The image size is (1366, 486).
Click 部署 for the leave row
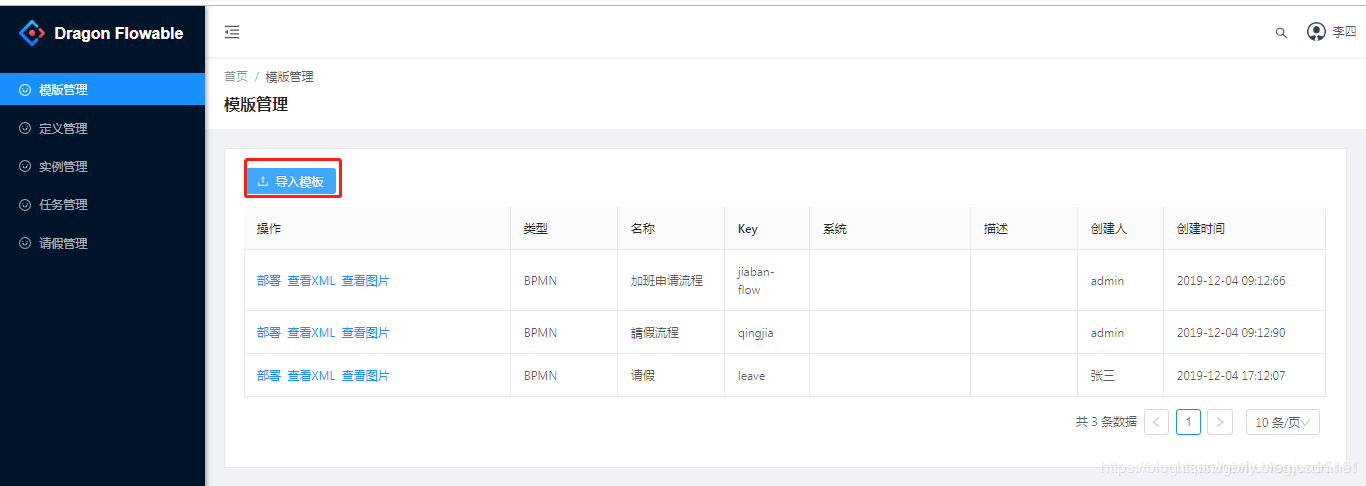tap(269, 376)
